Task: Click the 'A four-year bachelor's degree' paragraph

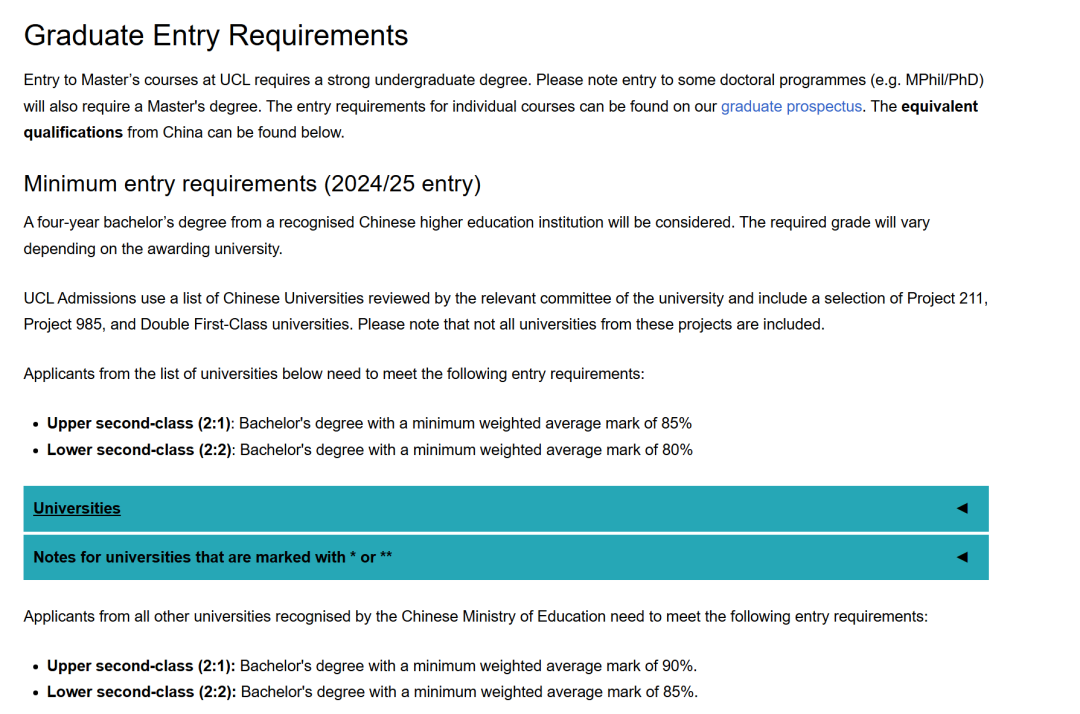Action: (476, 223)
